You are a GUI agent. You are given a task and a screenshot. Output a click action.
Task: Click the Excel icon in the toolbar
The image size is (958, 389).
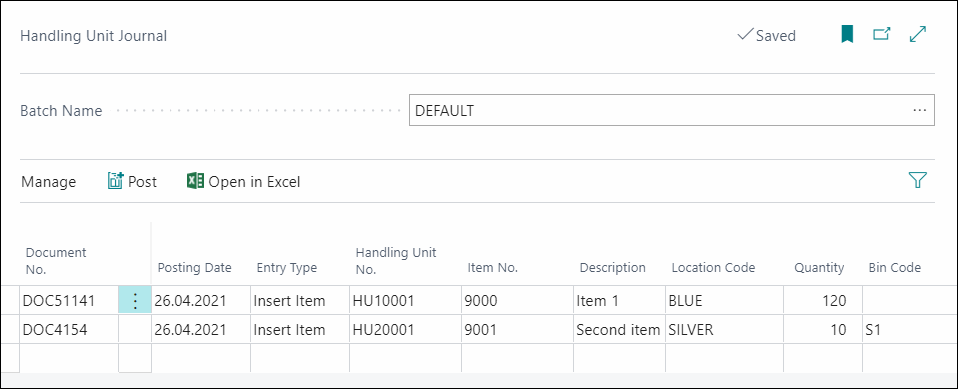[196, 181]
